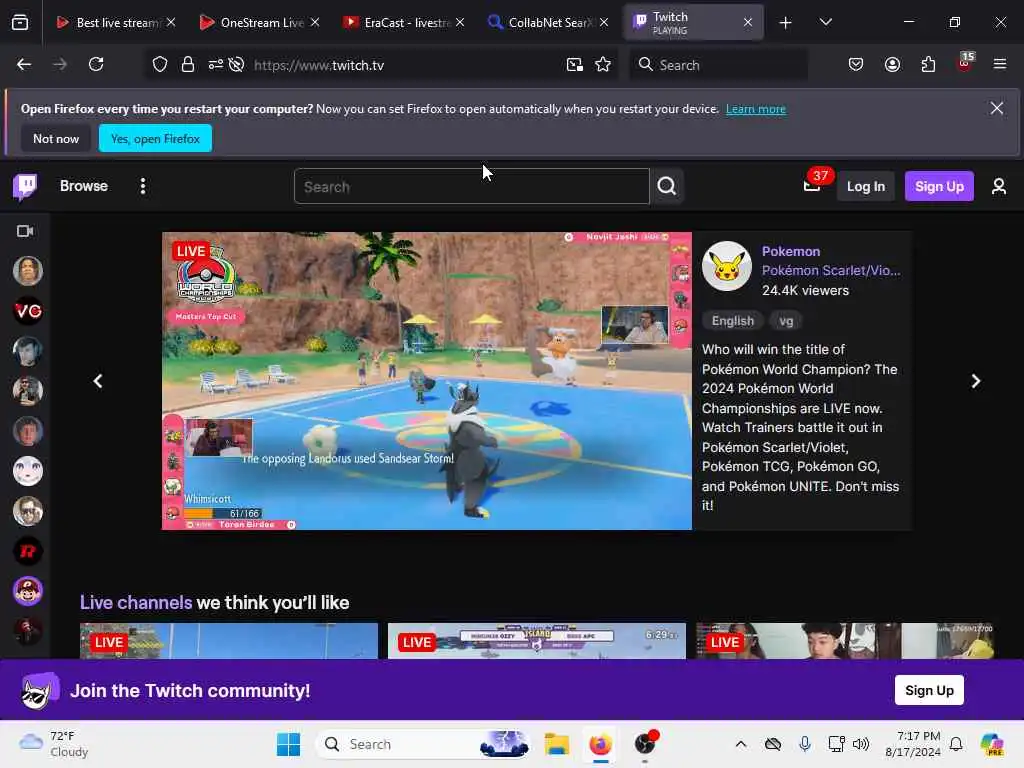Show the next featured stream in carousel
Image resolution: width=1024 pixels, height=768 pixels.
coord(976,381)
